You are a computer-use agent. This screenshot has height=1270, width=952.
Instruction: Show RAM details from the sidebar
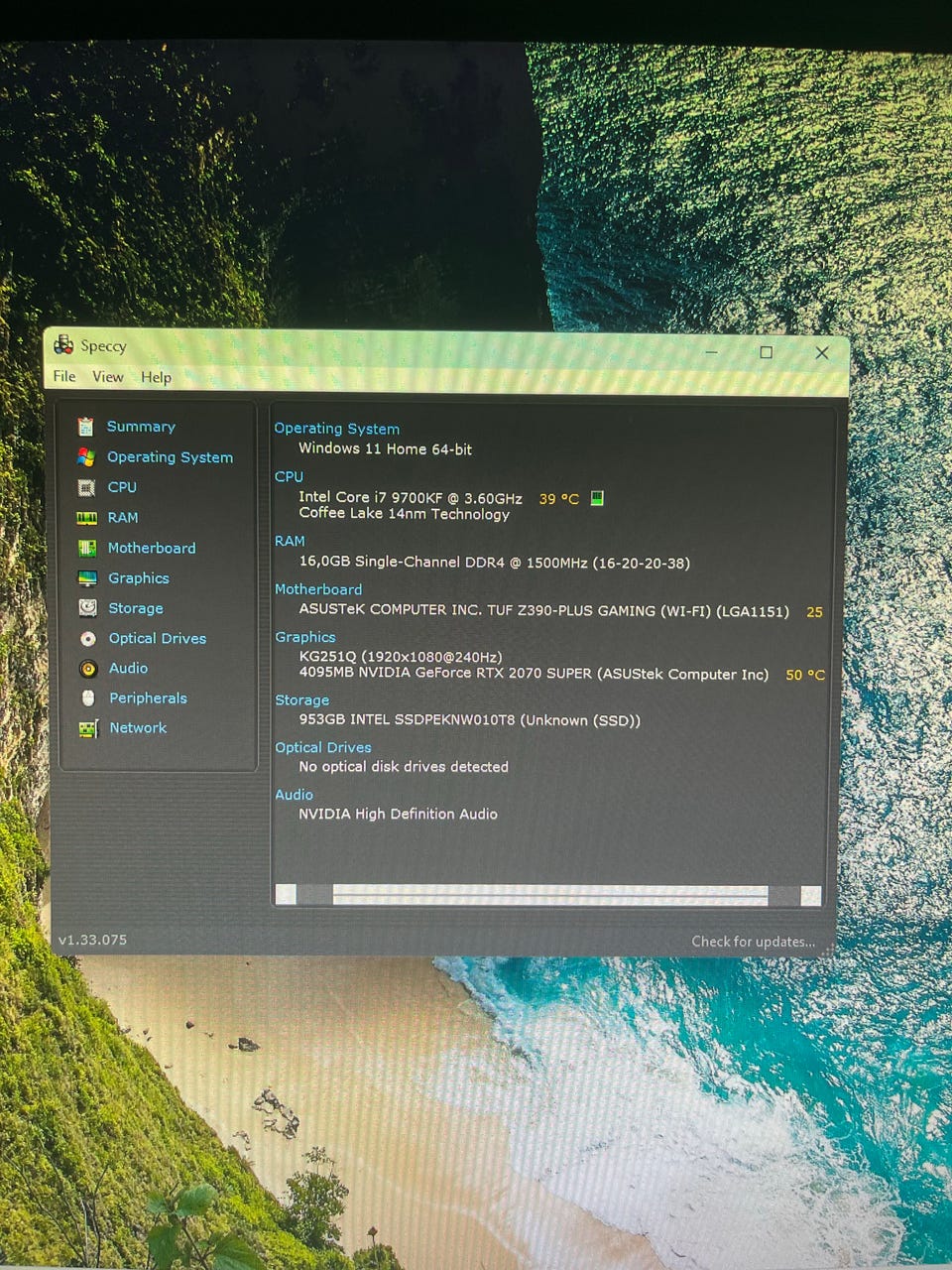pos(123,518)
